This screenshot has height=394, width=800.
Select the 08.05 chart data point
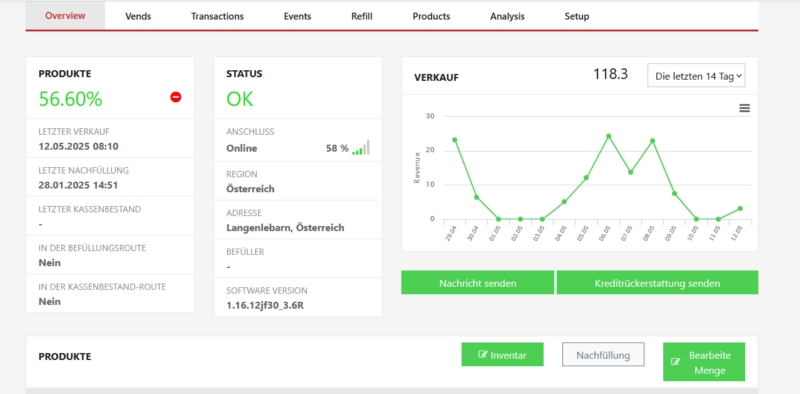652,141
